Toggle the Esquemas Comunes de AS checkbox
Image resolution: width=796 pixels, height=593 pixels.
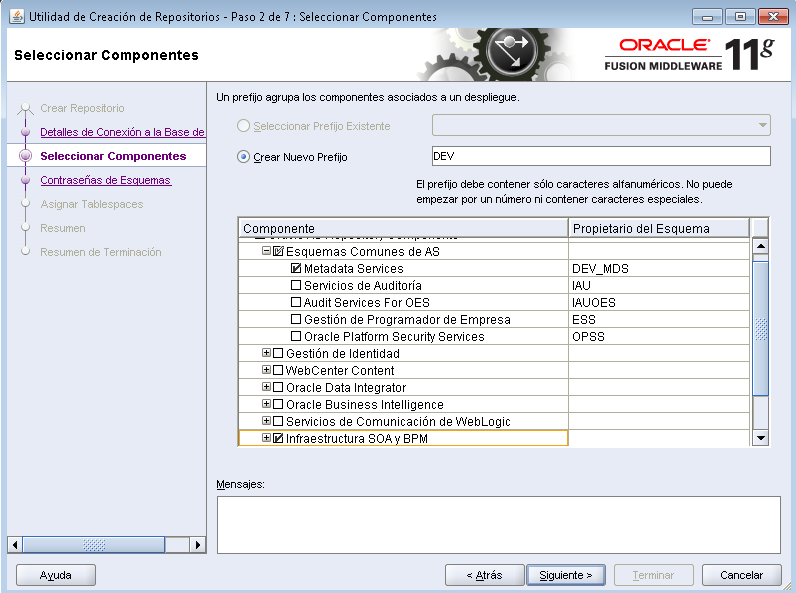tap(278, 251)
